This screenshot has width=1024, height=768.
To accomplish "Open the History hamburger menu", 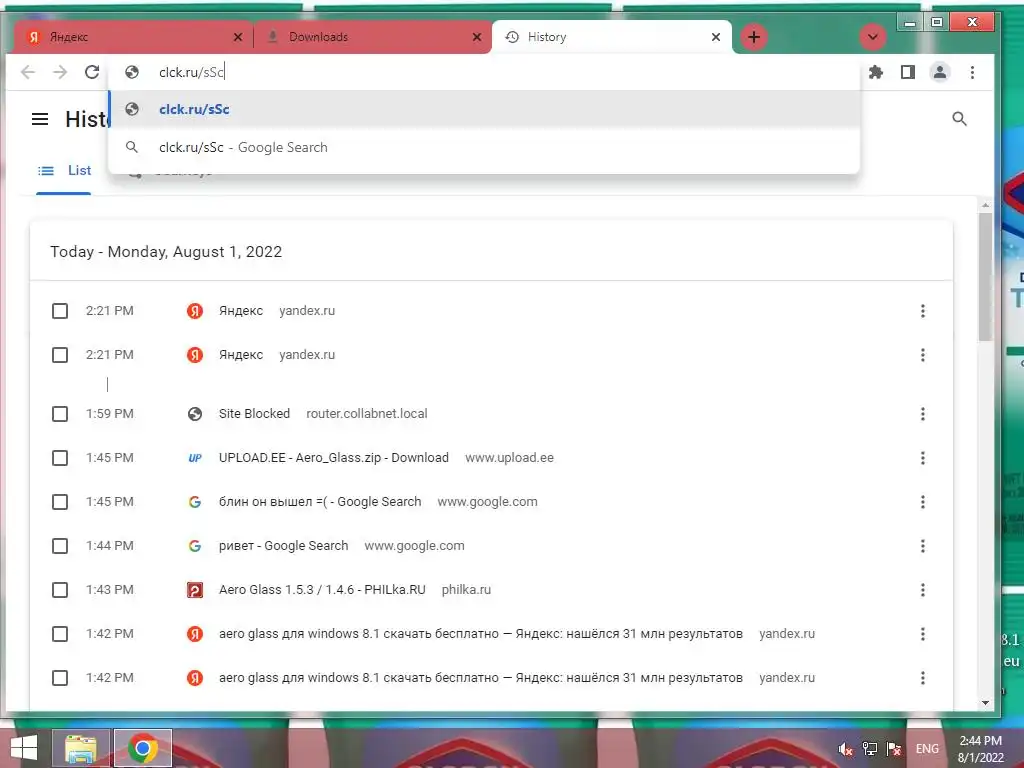I will (40, 119).
